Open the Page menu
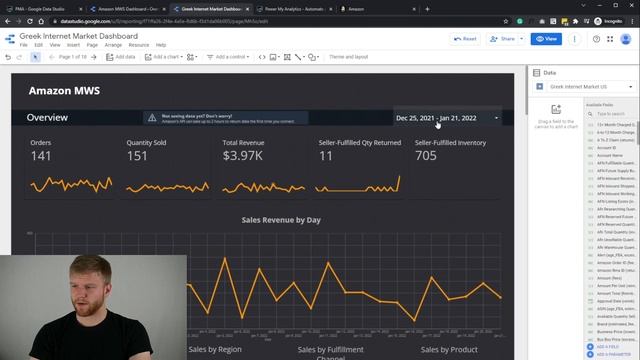 [92, 45]
